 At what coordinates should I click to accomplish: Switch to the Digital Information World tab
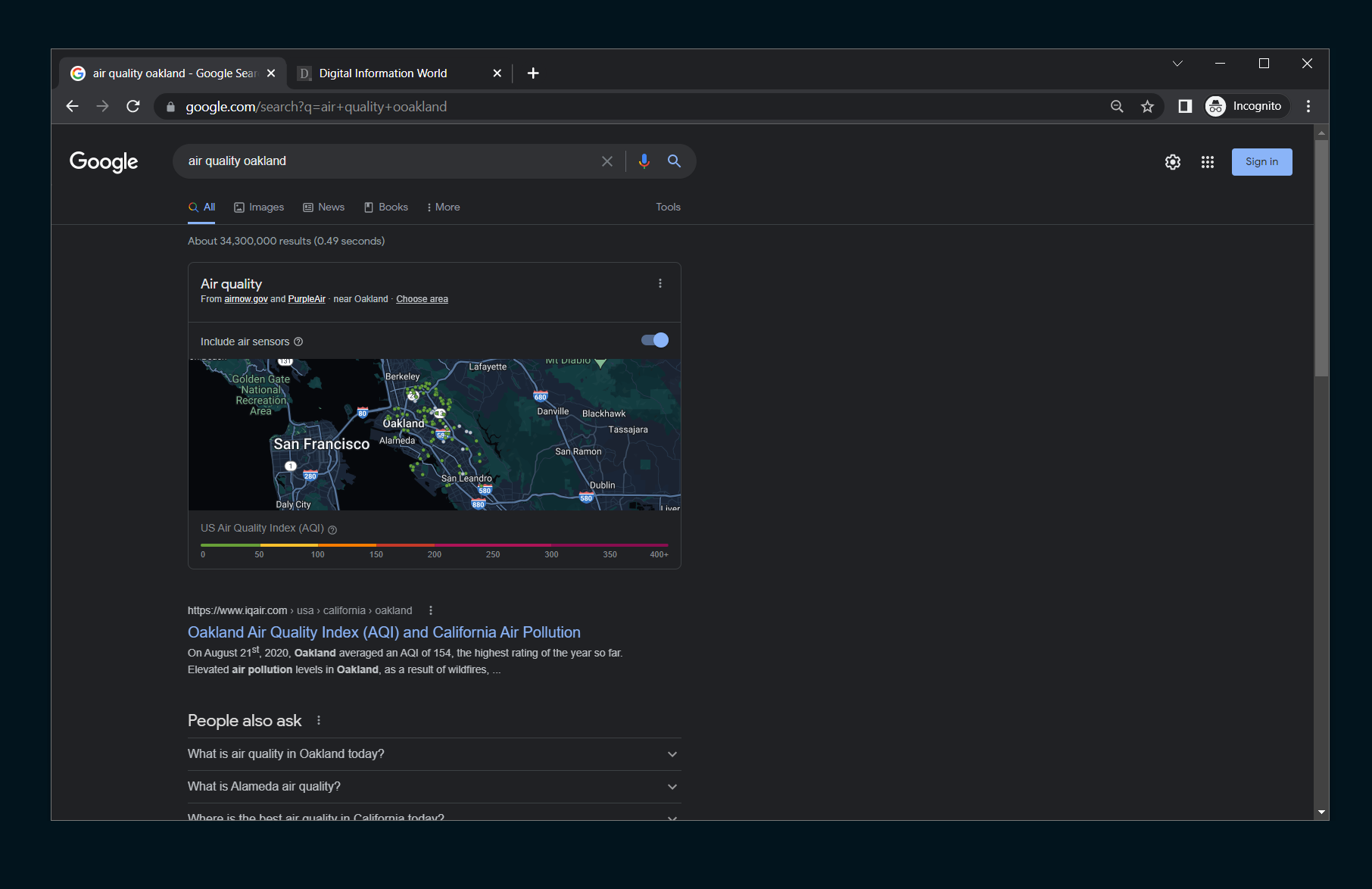pyautogui.click(x=400, y=73)
